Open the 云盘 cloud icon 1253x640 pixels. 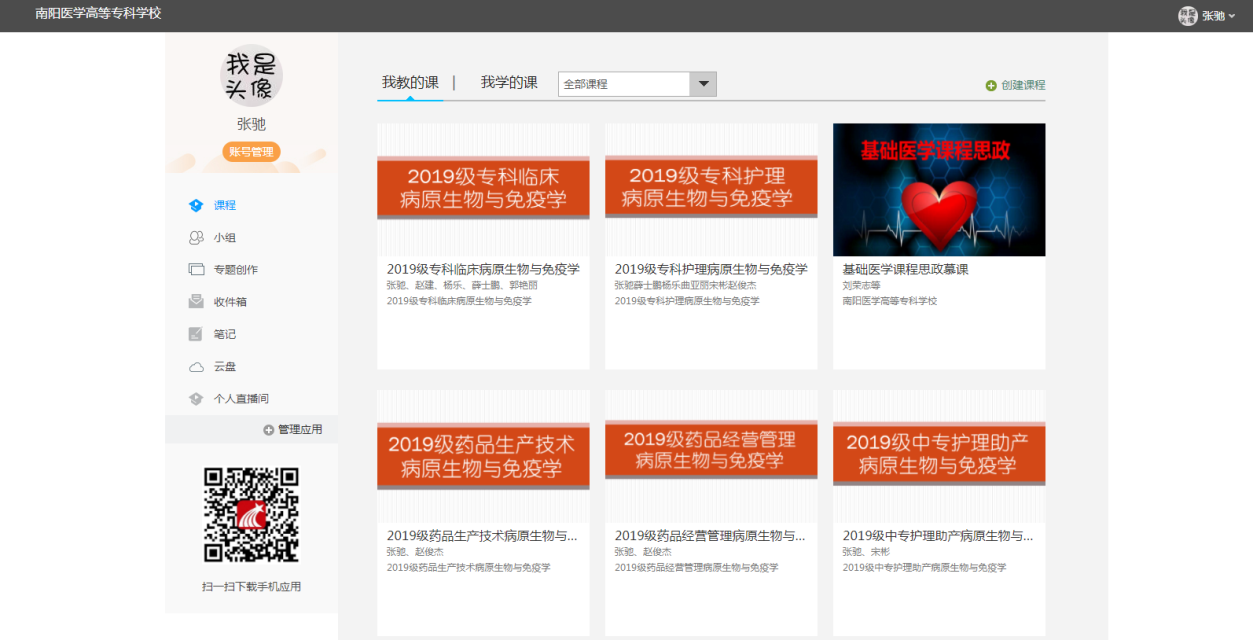tap(196, 367)
